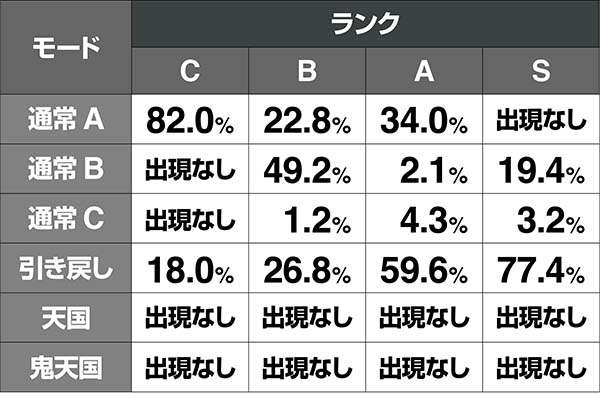Click the 通常 A row label
600x402 pixels.
66,121
